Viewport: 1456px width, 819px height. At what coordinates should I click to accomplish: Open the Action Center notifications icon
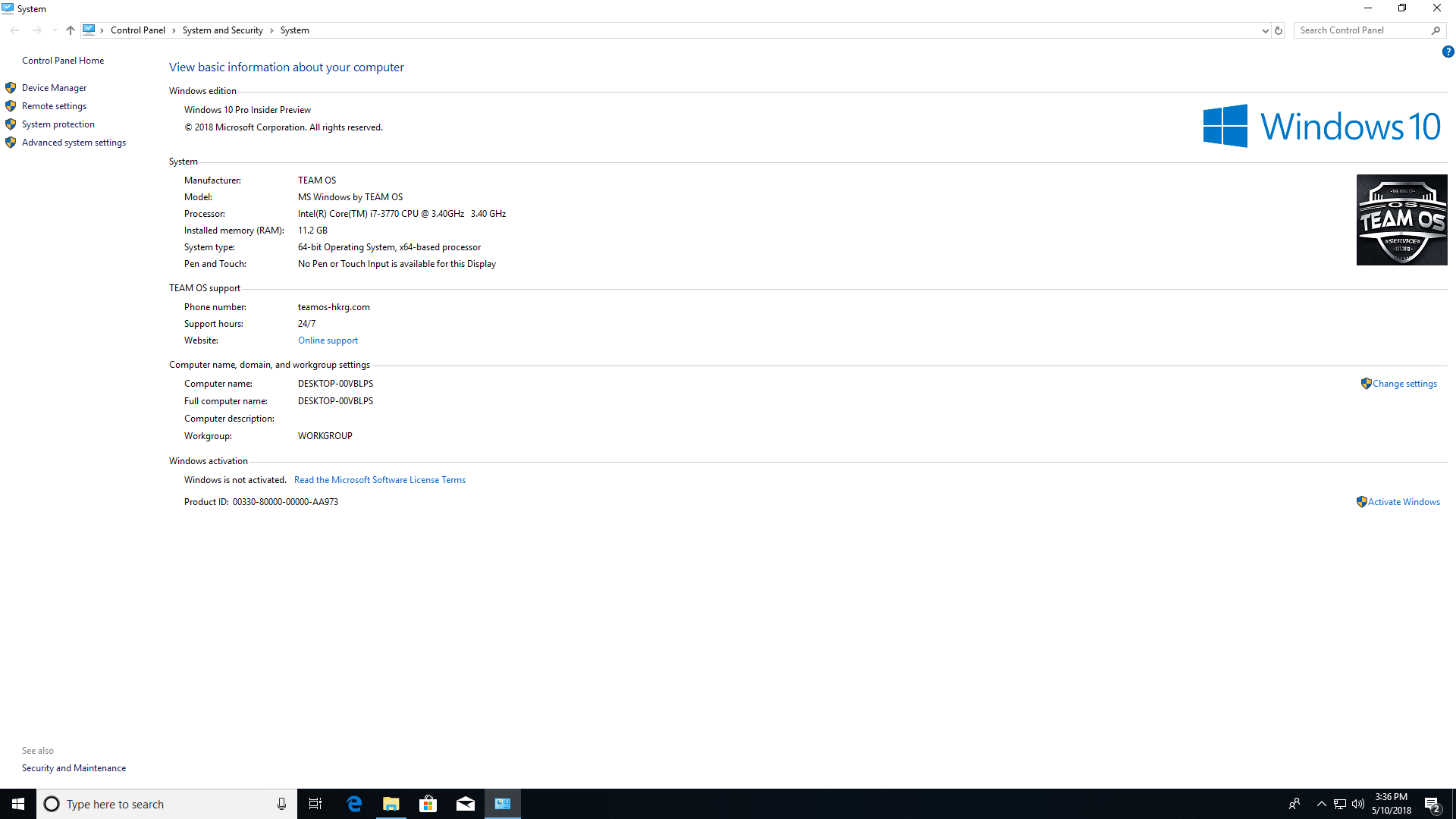click(x=1432, y=804)
